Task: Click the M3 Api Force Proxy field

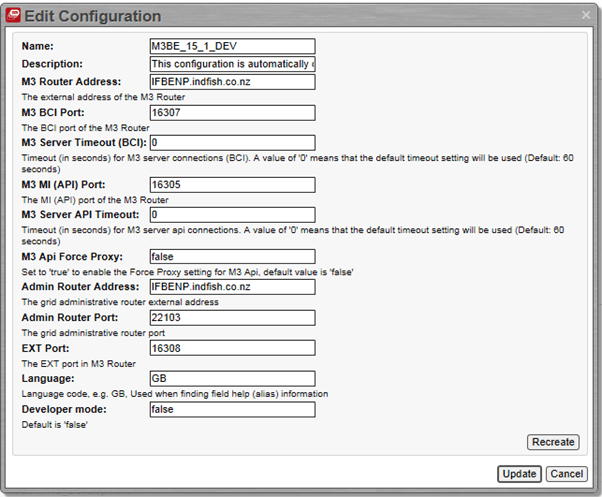Action: (231, 256)
